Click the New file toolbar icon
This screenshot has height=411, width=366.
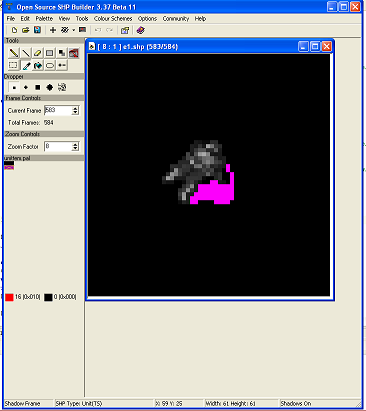tap(14, 30)
